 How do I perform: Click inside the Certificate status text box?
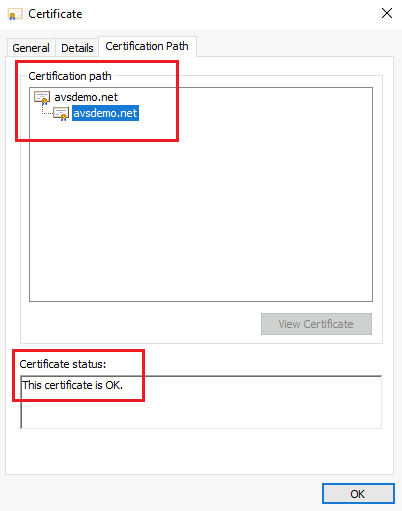201,402
